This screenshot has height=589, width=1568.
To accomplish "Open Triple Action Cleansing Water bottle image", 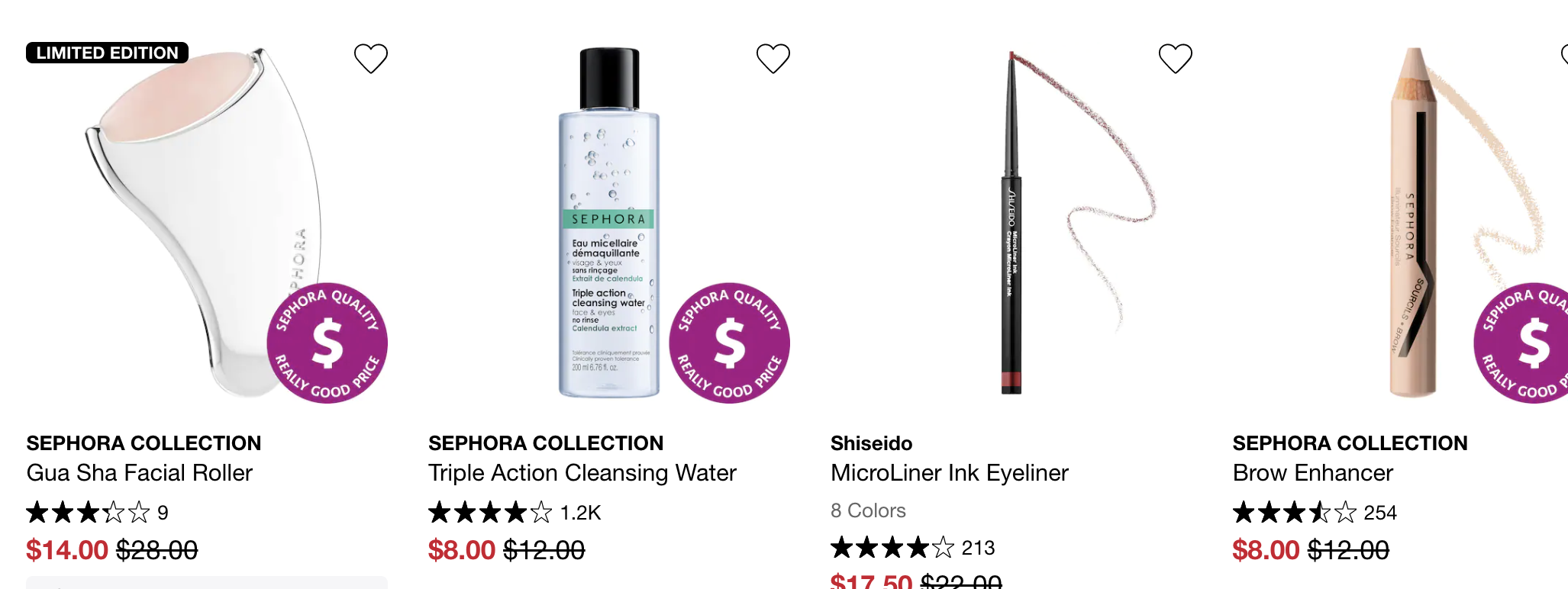I will [x=608, y=223].
